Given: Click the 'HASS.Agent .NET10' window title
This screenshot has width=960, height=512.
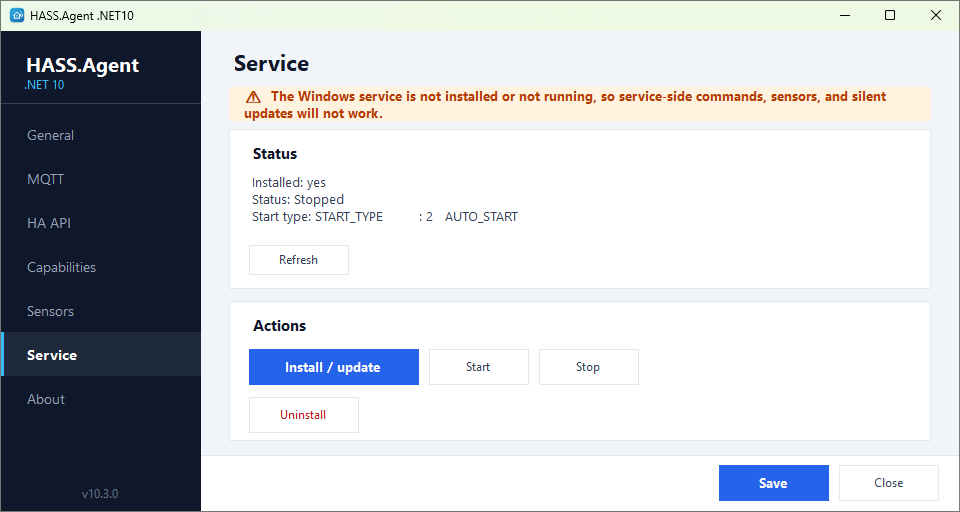Looking at the screenshot, I should tap(82, 15).
